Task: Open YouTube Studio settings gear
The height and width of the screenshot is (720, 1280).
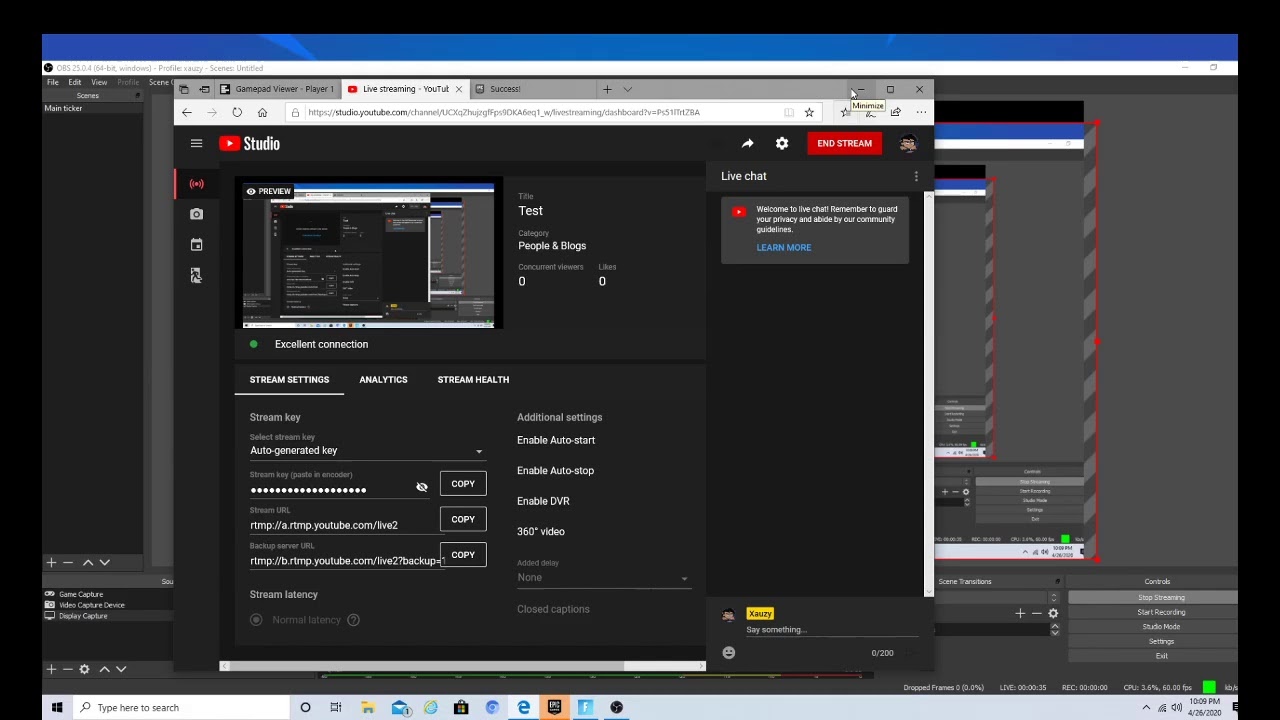Action: click(x=782, y=143)
